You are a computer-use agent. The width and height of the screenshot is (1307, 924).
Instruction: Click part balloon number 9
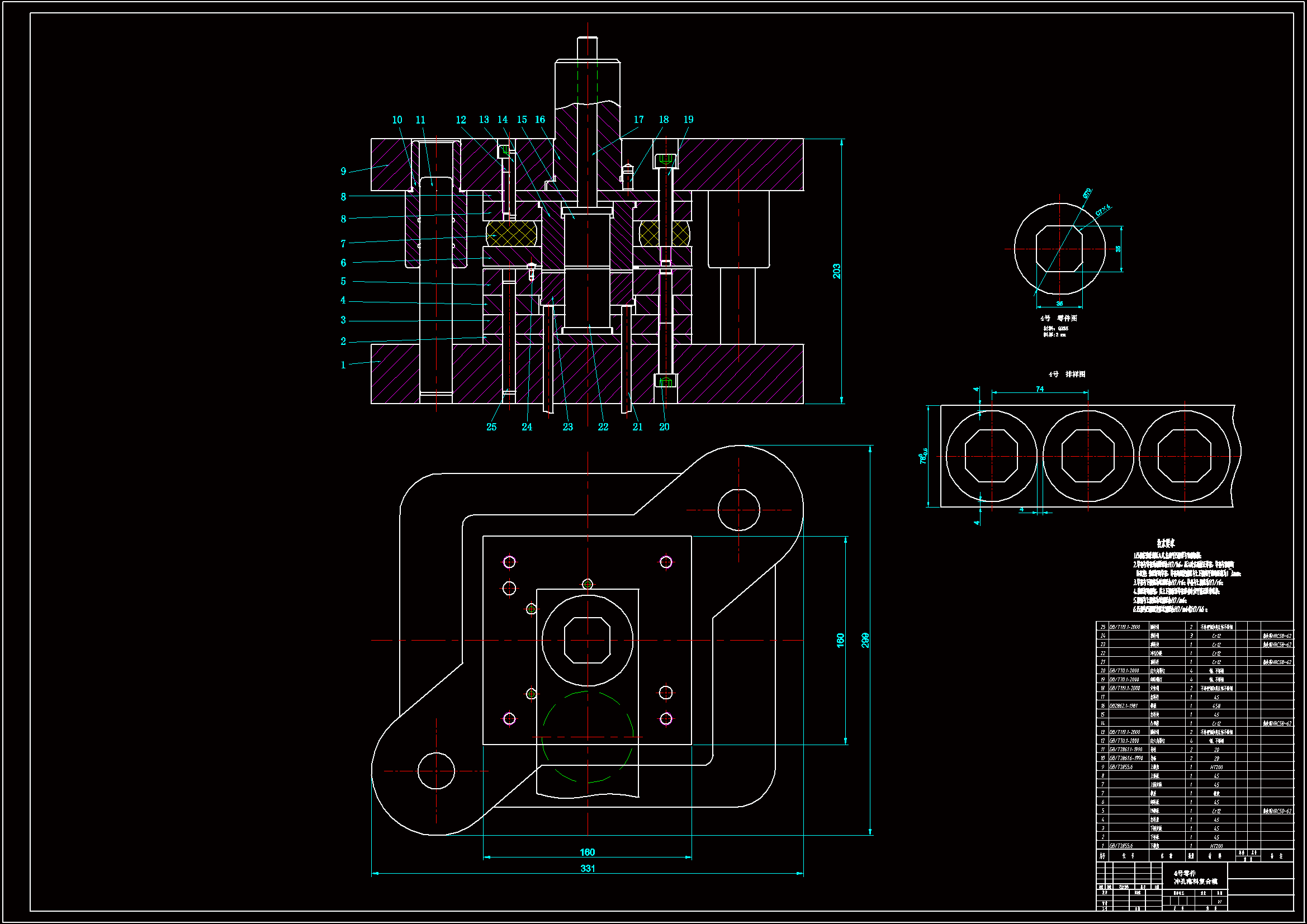[343, 172]
